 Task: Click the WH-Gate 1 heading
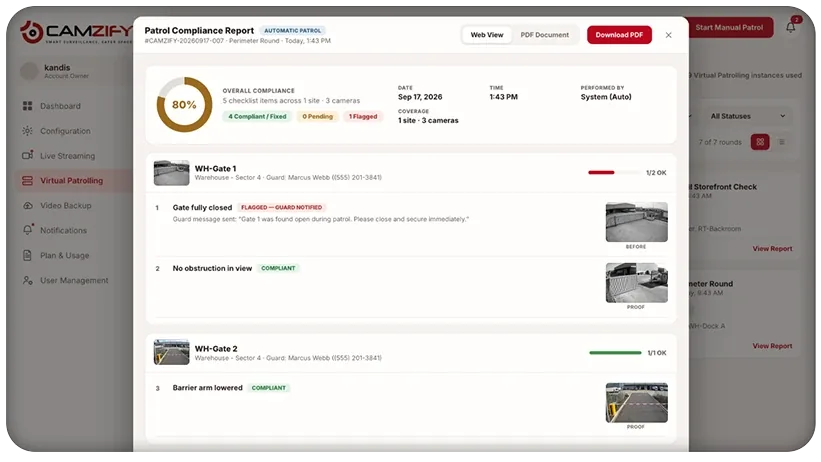point(215,169)
